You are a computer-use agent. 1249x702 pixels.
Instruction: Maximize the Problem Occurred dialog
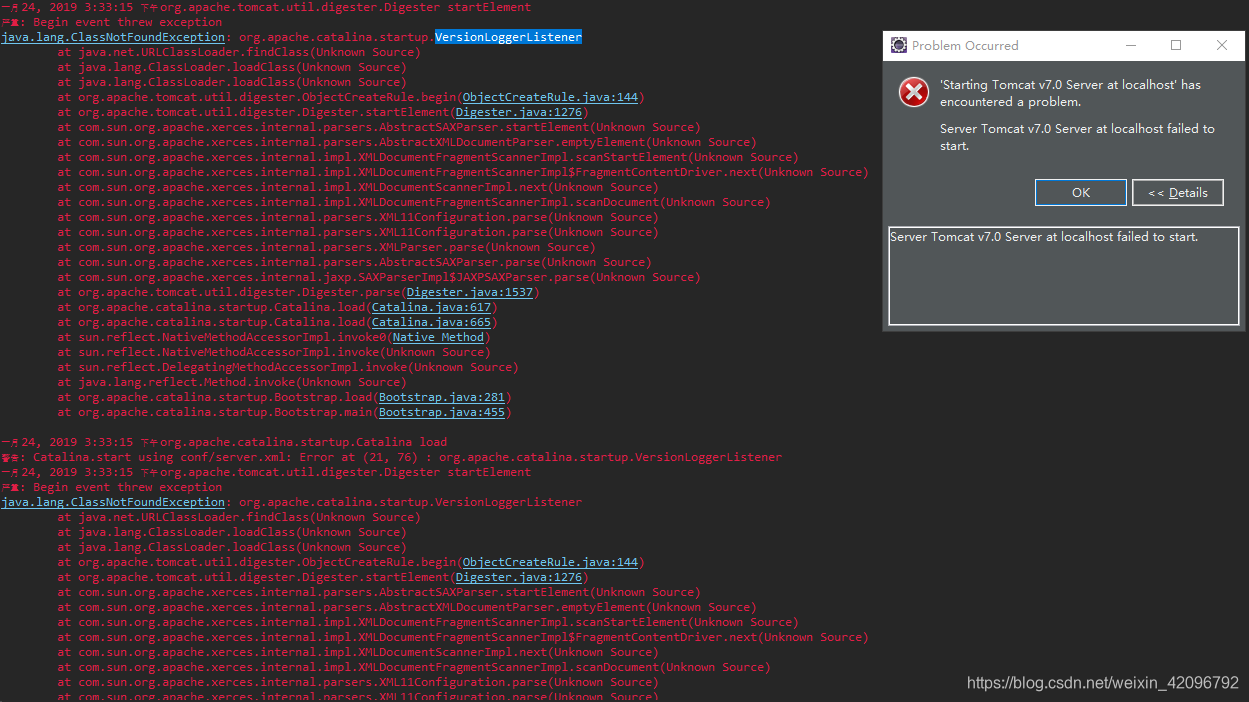point(1176,45)
